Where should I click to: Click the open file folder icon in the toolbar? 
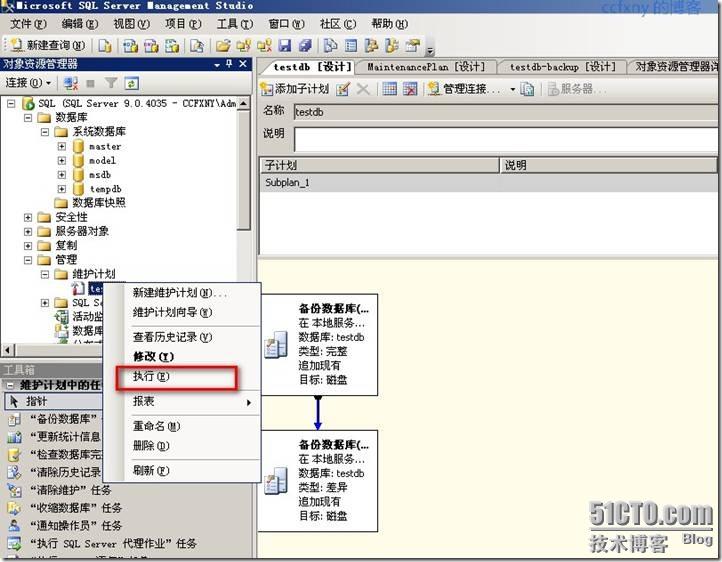223,46
